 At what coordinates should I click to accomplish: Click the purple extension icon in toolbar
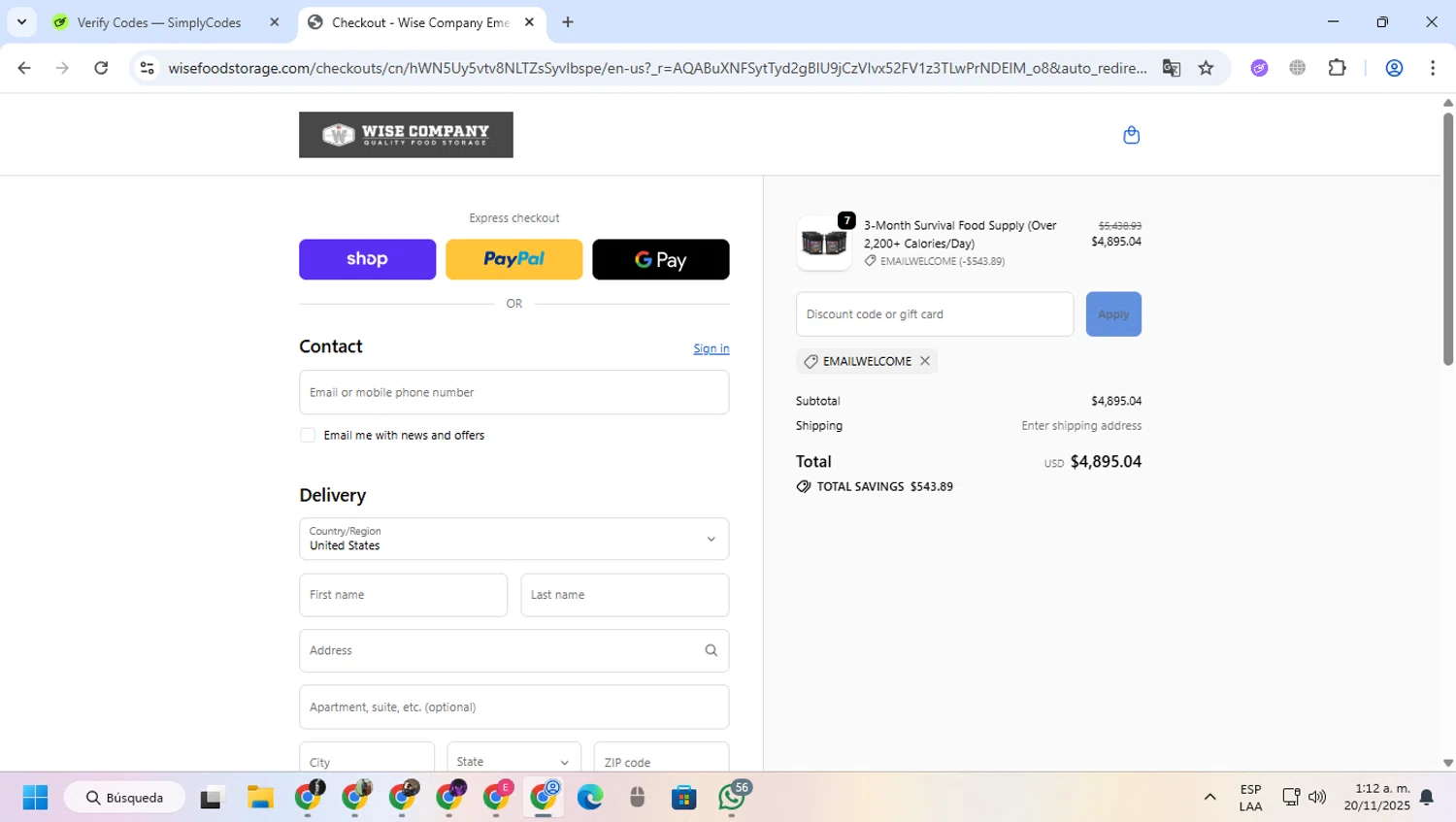tap(1259, 68)
